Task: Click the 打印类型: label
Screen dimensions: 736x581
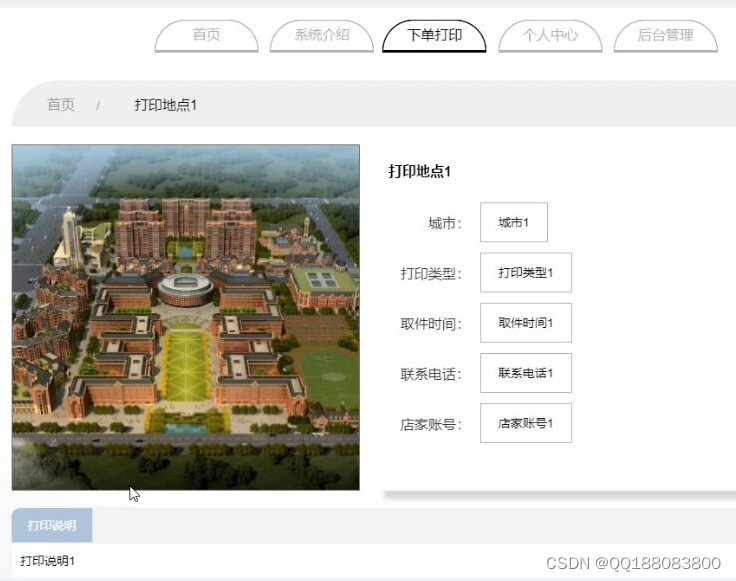Action: click(431, 274)
